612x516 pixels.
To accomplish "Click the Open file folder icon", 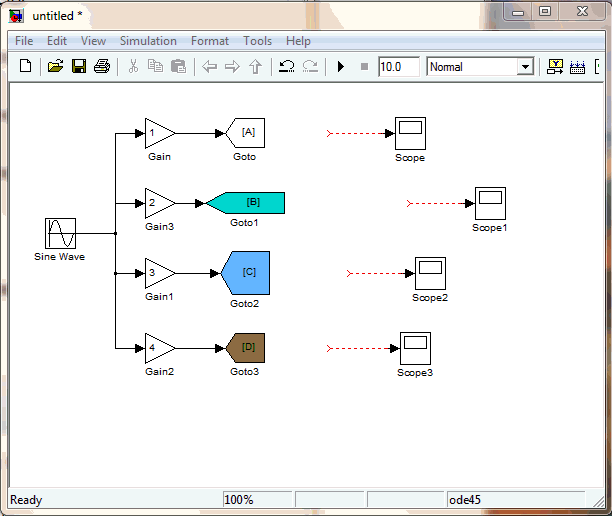I will 56,67.
